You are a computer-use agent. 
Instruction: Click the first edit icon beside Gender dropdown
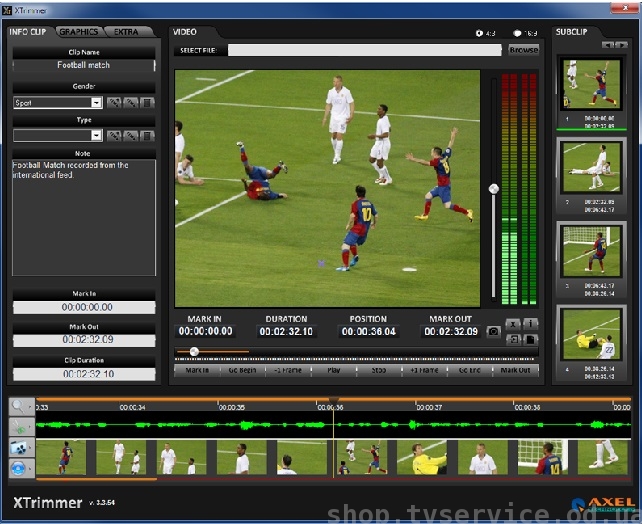click(x=114, y=103)
